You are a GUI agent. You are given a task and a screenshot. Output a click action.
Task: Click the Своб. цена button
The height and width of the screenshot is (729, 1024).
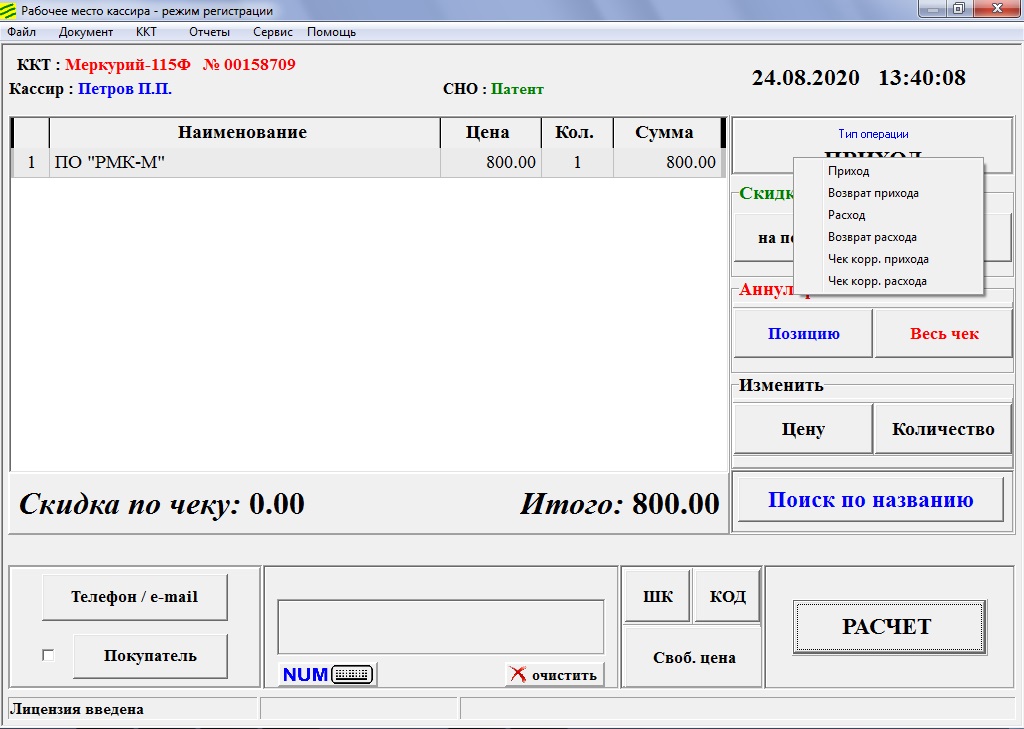point(694,657)
